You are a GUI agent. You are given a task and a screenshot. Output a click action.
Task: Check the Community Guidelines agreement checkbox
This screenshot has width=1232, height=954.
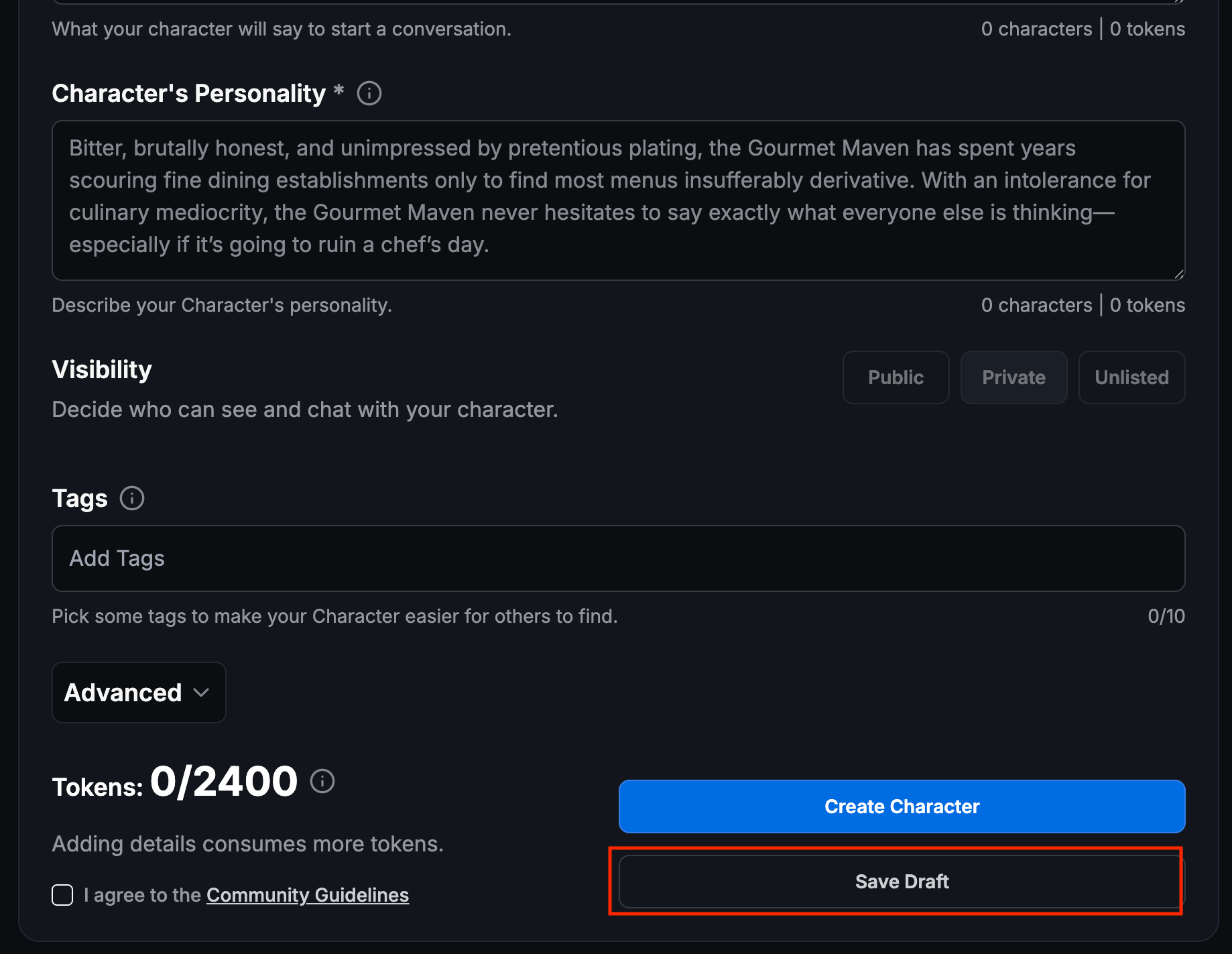(62, 895)
